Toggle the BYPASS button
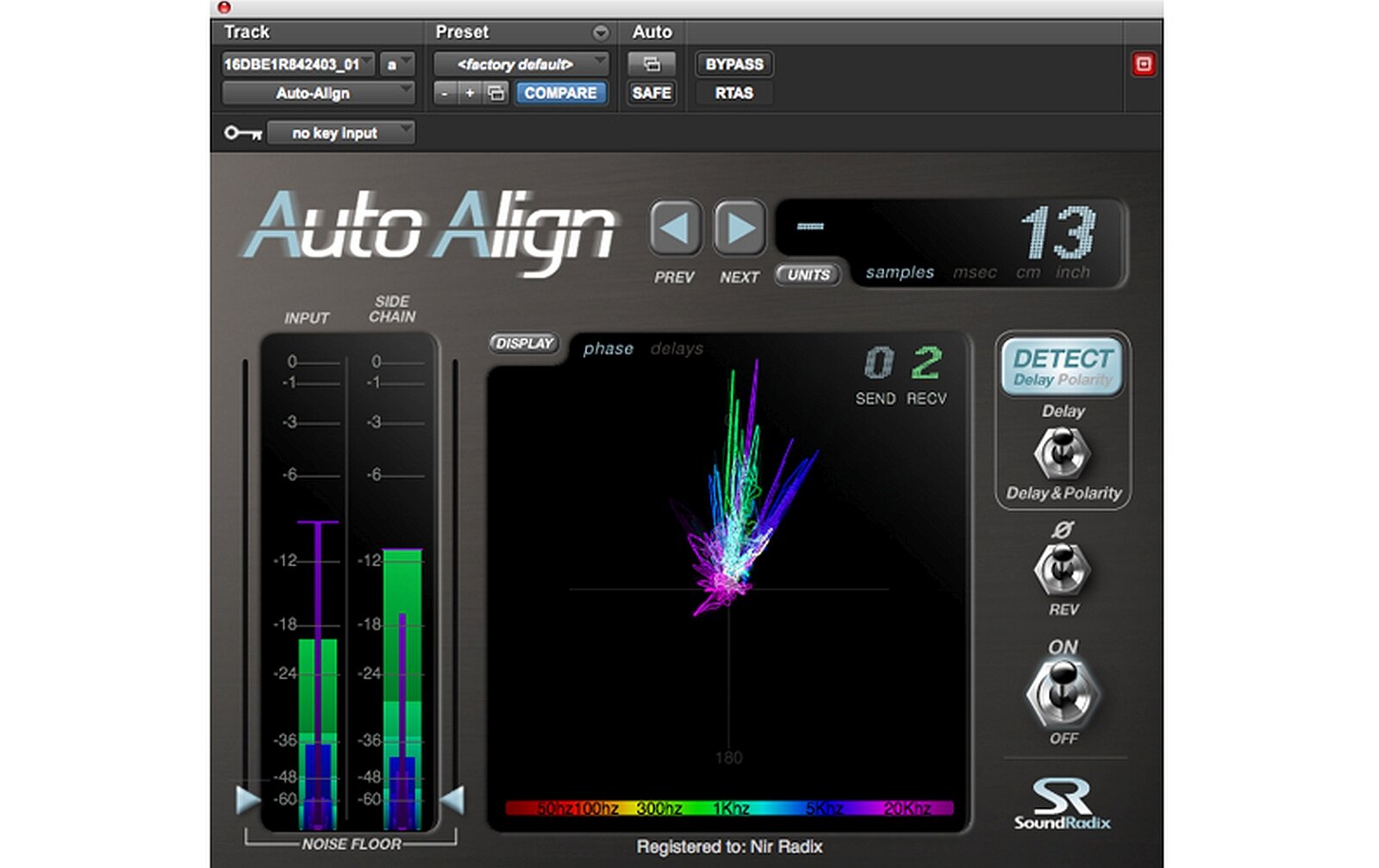This screenshot has height=868, width=1379. (734, 64)
